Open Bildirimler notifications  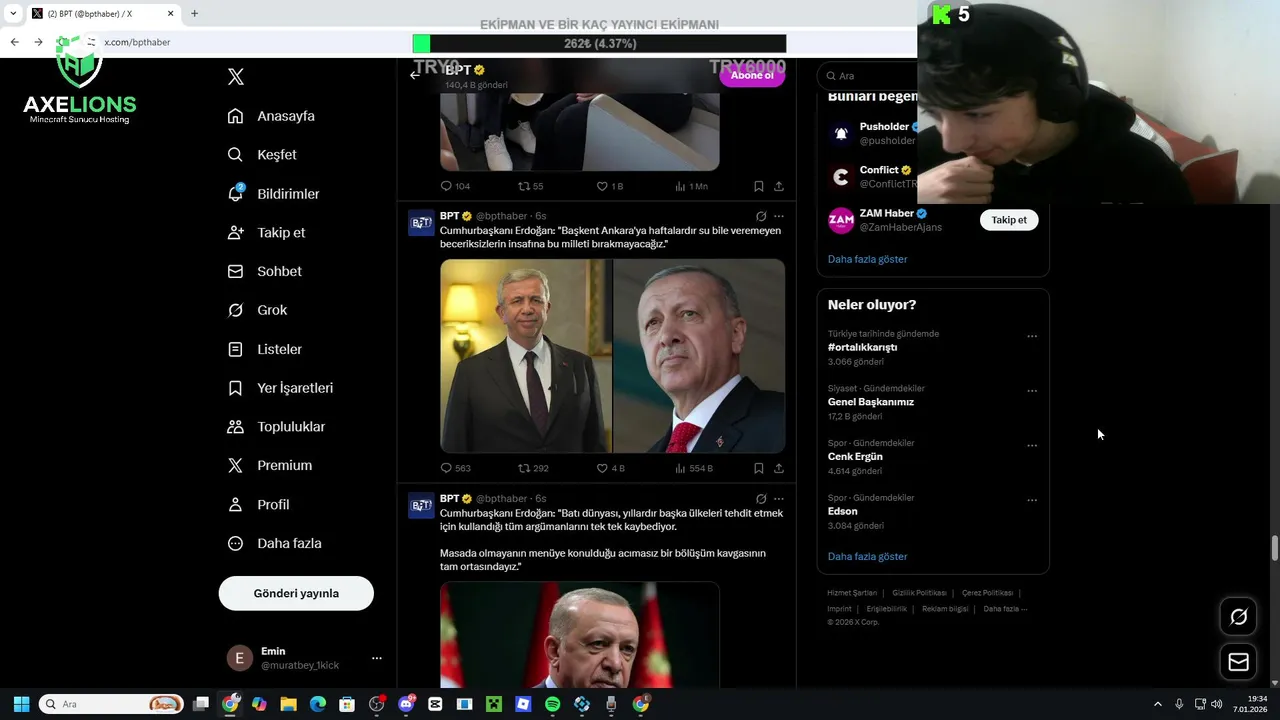(x=273, y=194)
